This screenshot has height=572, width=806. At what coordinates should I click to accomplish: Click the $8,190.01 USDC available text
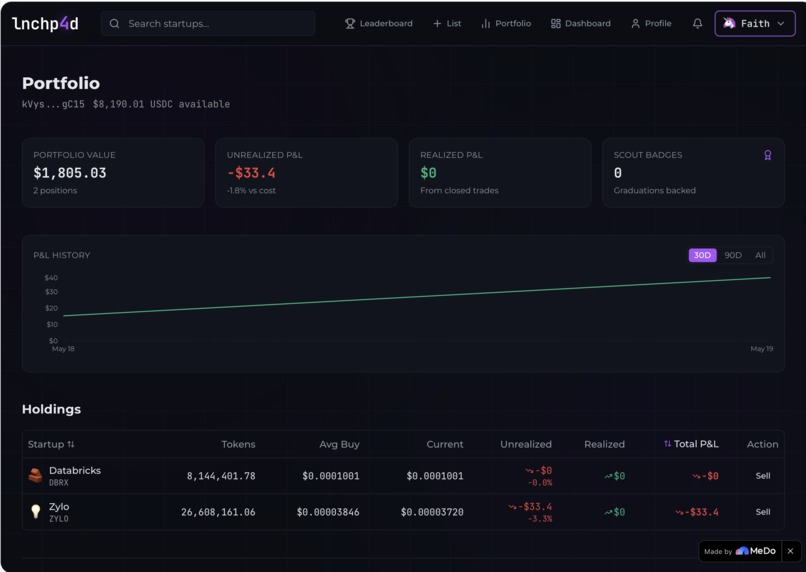(x=161, y=104)
